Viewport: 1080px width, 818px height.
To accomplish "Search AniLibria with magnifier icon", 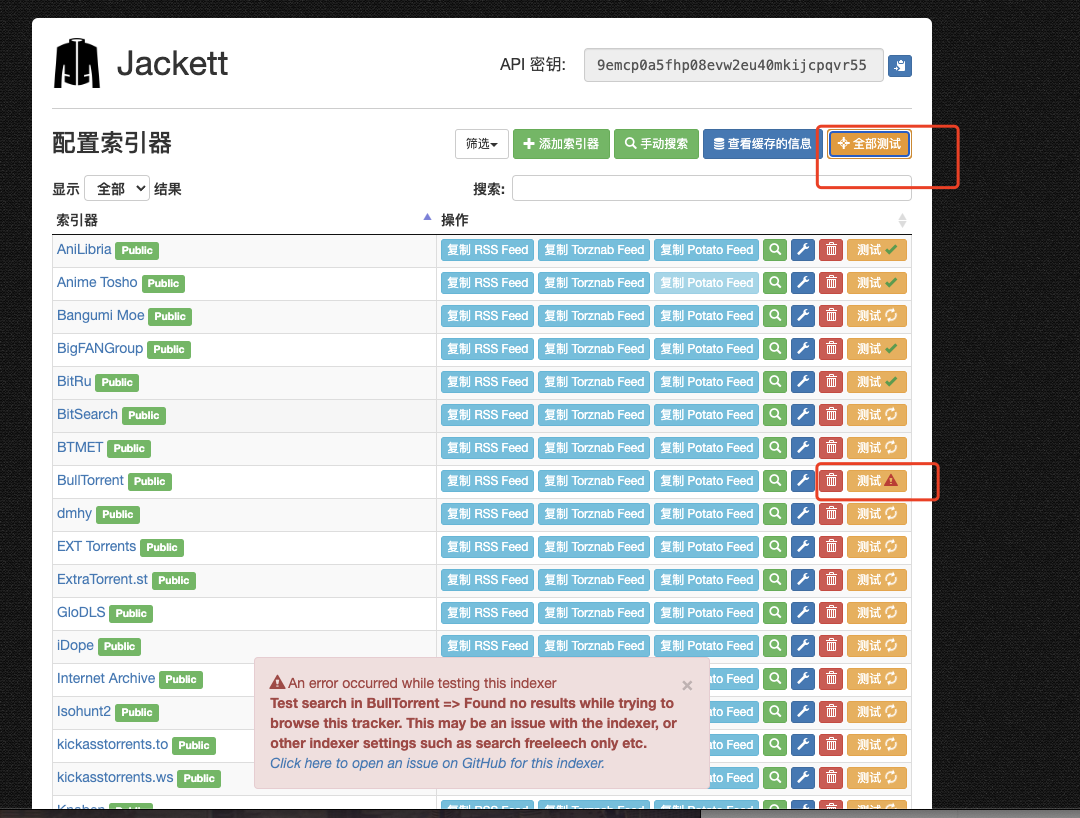I will pos(775,249).
